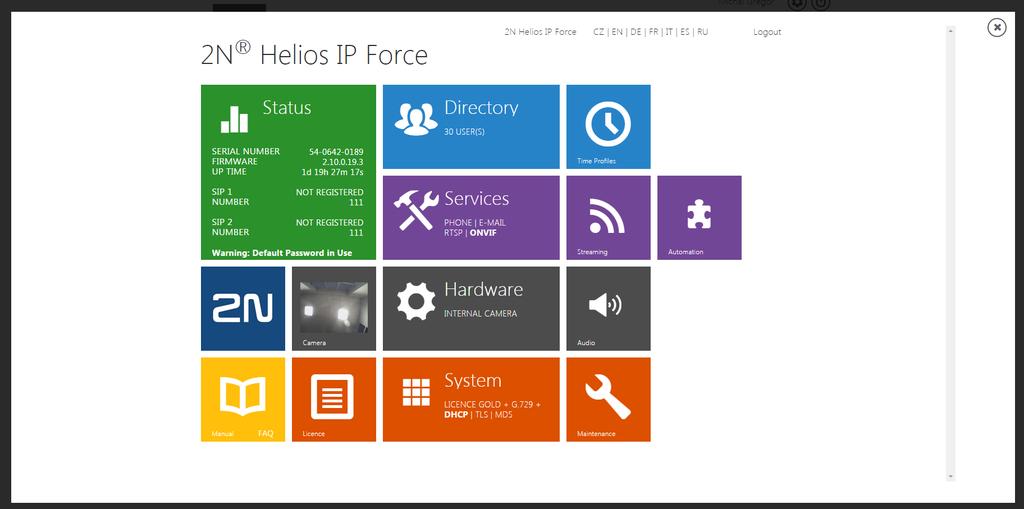Click 'Warning: Default Password in Use' message
The width and height of the screenshot is (1024, 509).
click(282, 253)
